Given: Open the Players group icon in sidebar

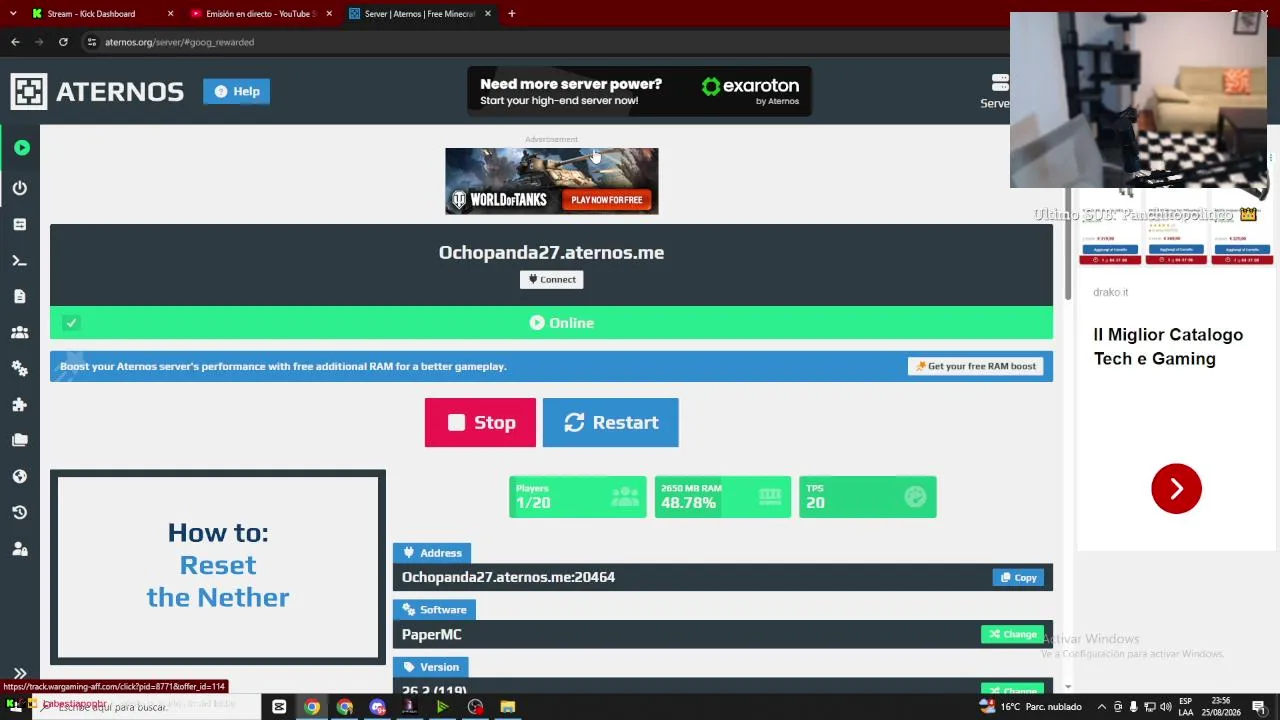Looking at the screenshot, I should 20,332.
